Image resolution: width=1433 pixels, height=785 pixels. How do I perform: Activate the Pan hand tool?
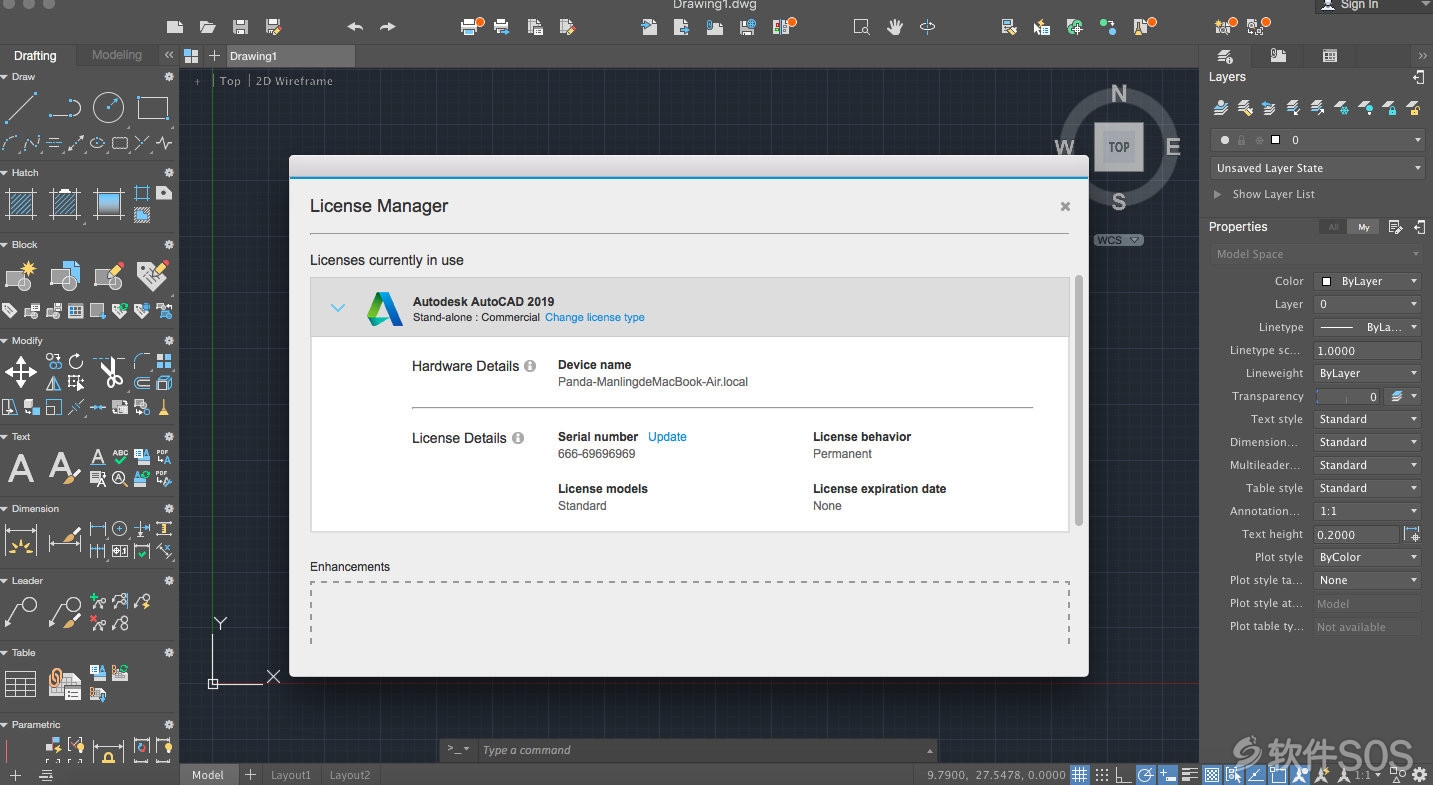(x=895, y=27)
